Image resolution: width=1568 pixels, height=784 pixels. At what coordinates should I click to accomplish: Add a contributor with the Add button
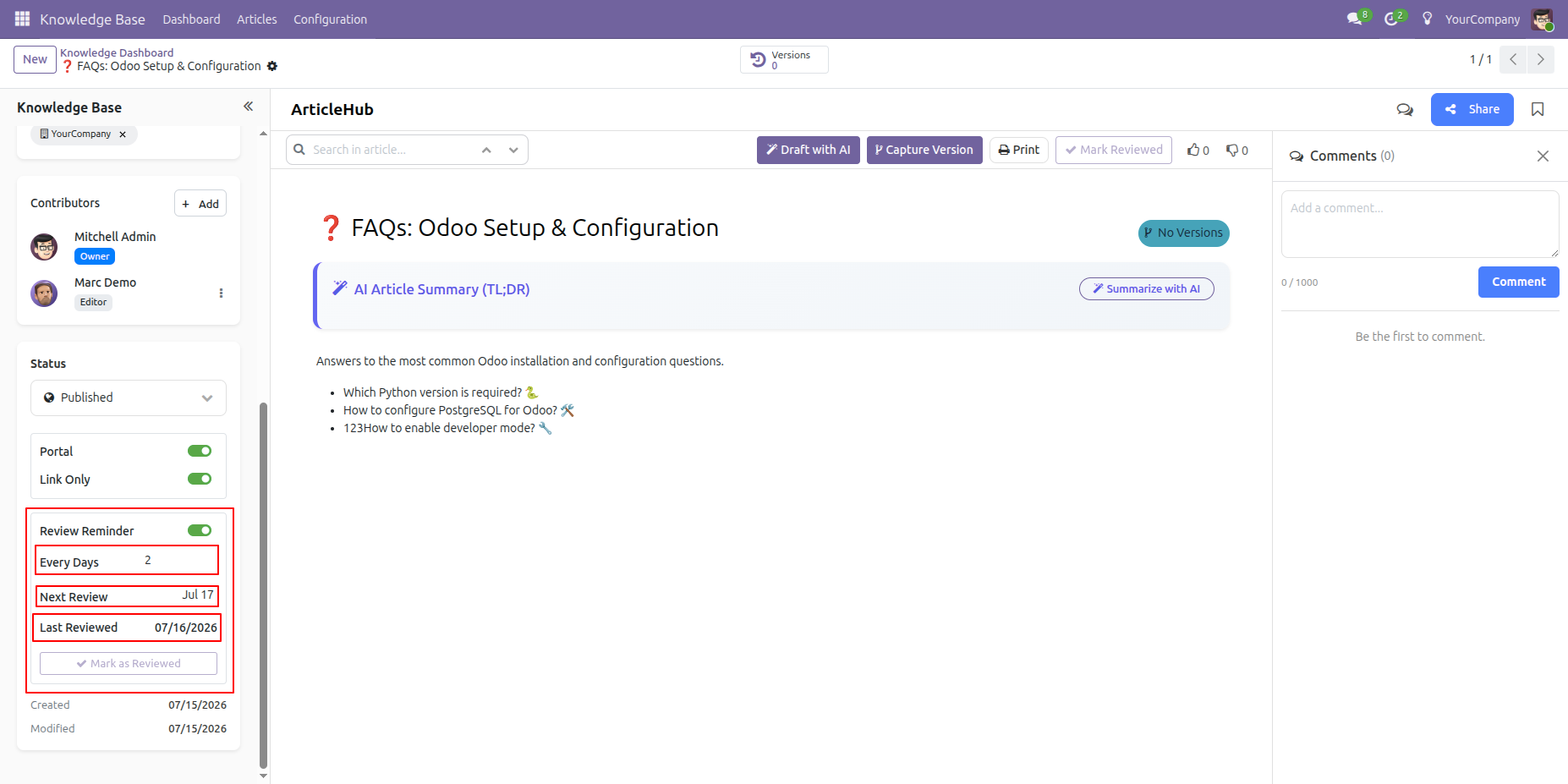[x=200, y=203]
